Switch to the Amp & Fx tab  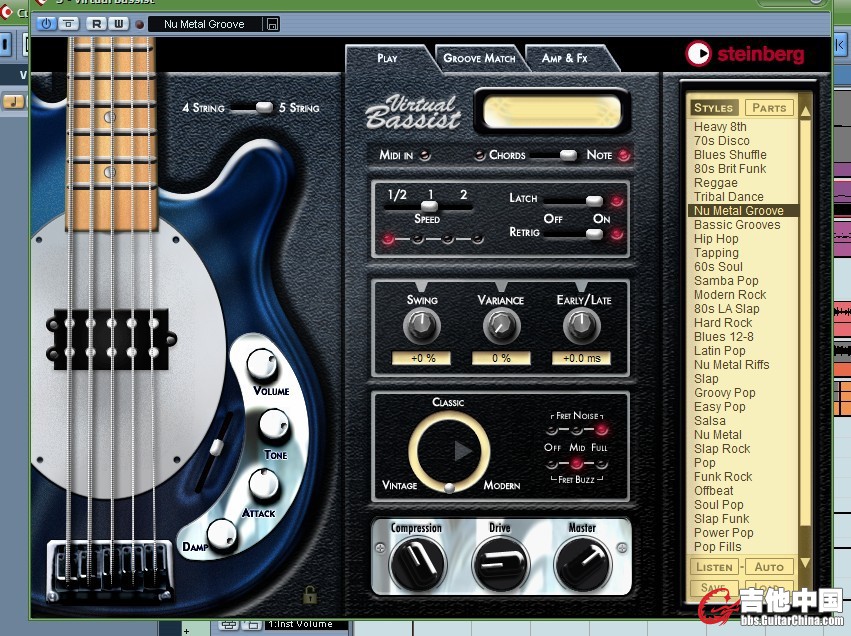point(565,58)
